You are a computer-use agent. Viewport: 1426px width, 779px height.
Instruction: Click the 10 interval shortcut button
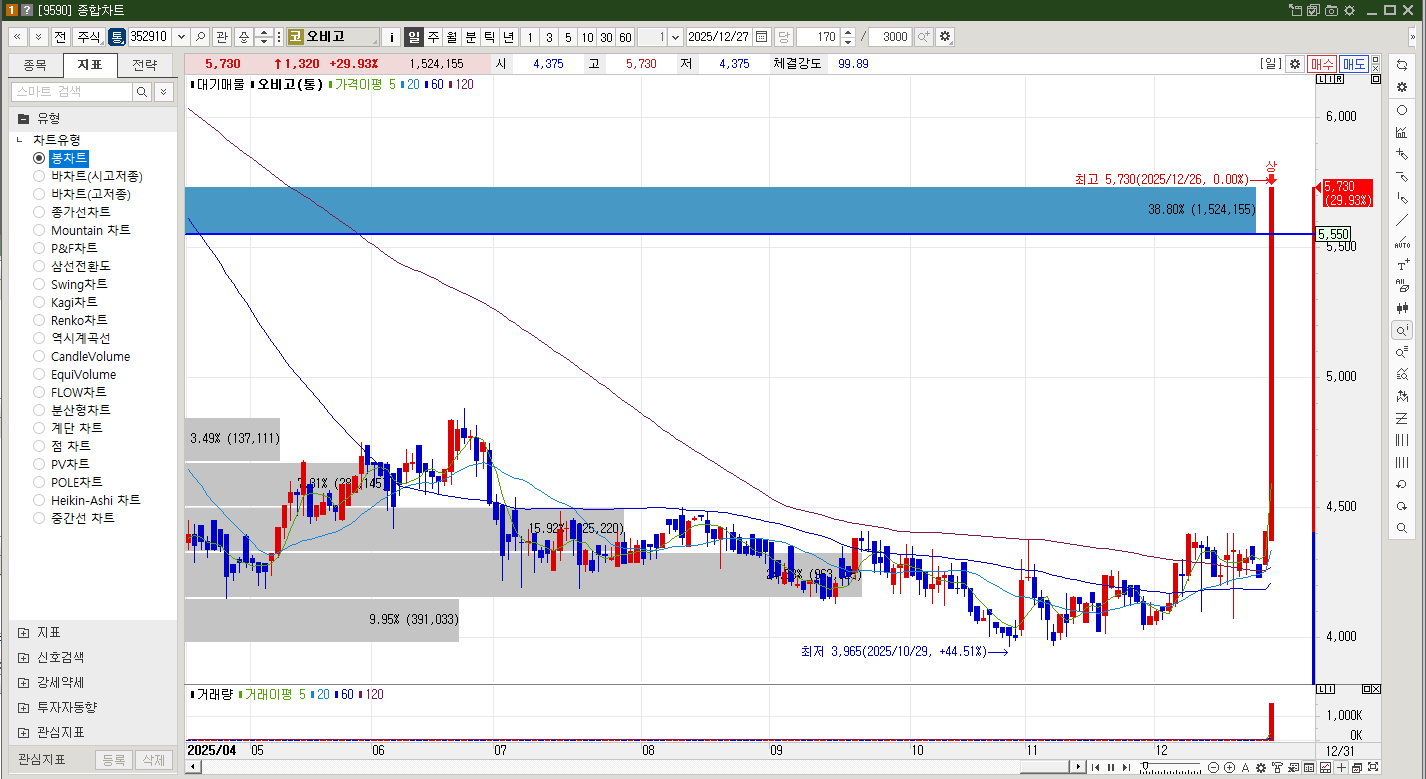pos(587,37)
